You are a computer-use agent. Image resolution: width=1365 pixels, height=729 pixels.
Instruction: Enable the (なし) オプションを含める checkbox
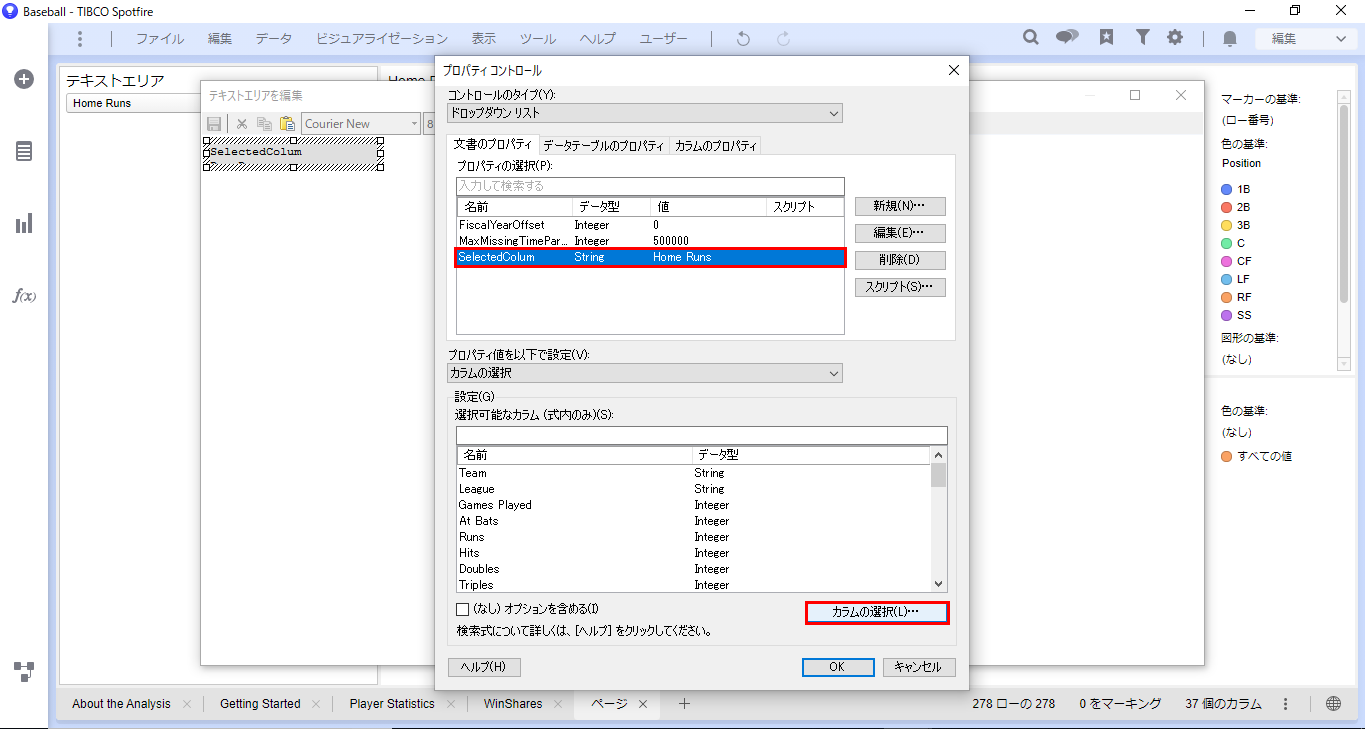[x=462, y=609]
